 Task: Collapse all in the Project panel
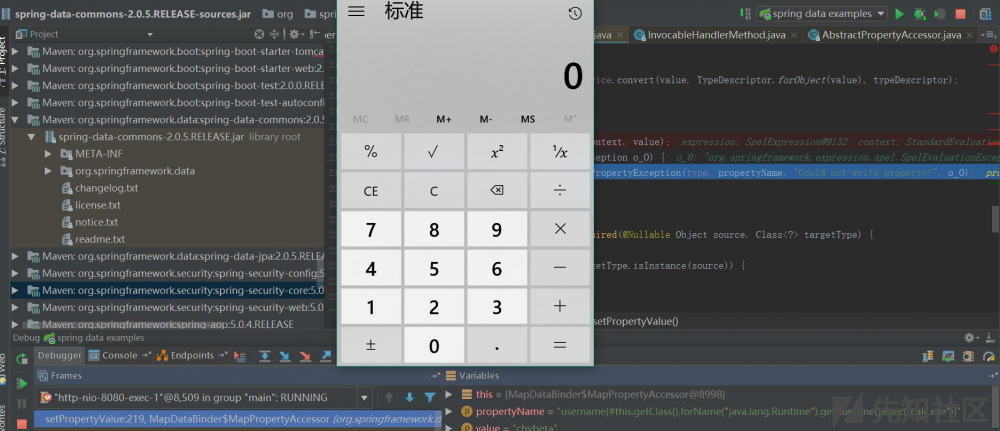(274, 34)
